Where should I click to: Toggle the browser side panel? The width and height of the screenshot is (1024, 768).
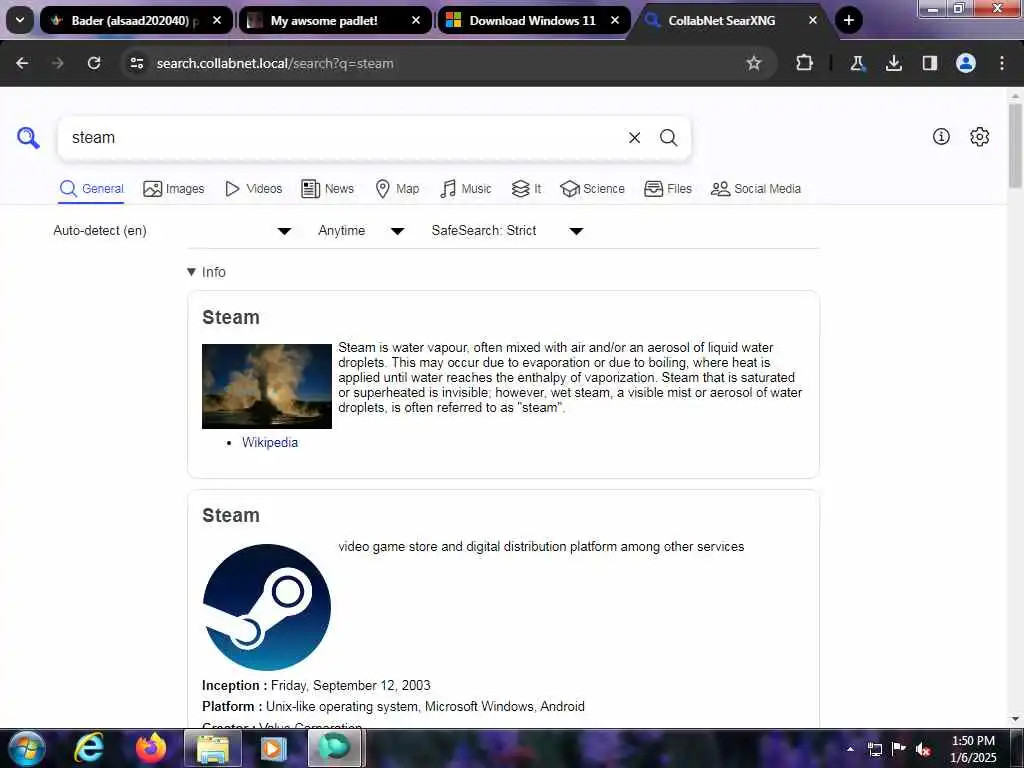[x=930, y=63]
